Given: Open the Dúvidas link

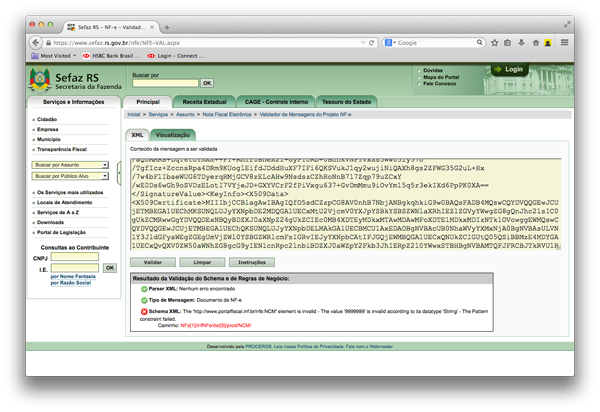Looking at the screenshot, I should [433, 70].
